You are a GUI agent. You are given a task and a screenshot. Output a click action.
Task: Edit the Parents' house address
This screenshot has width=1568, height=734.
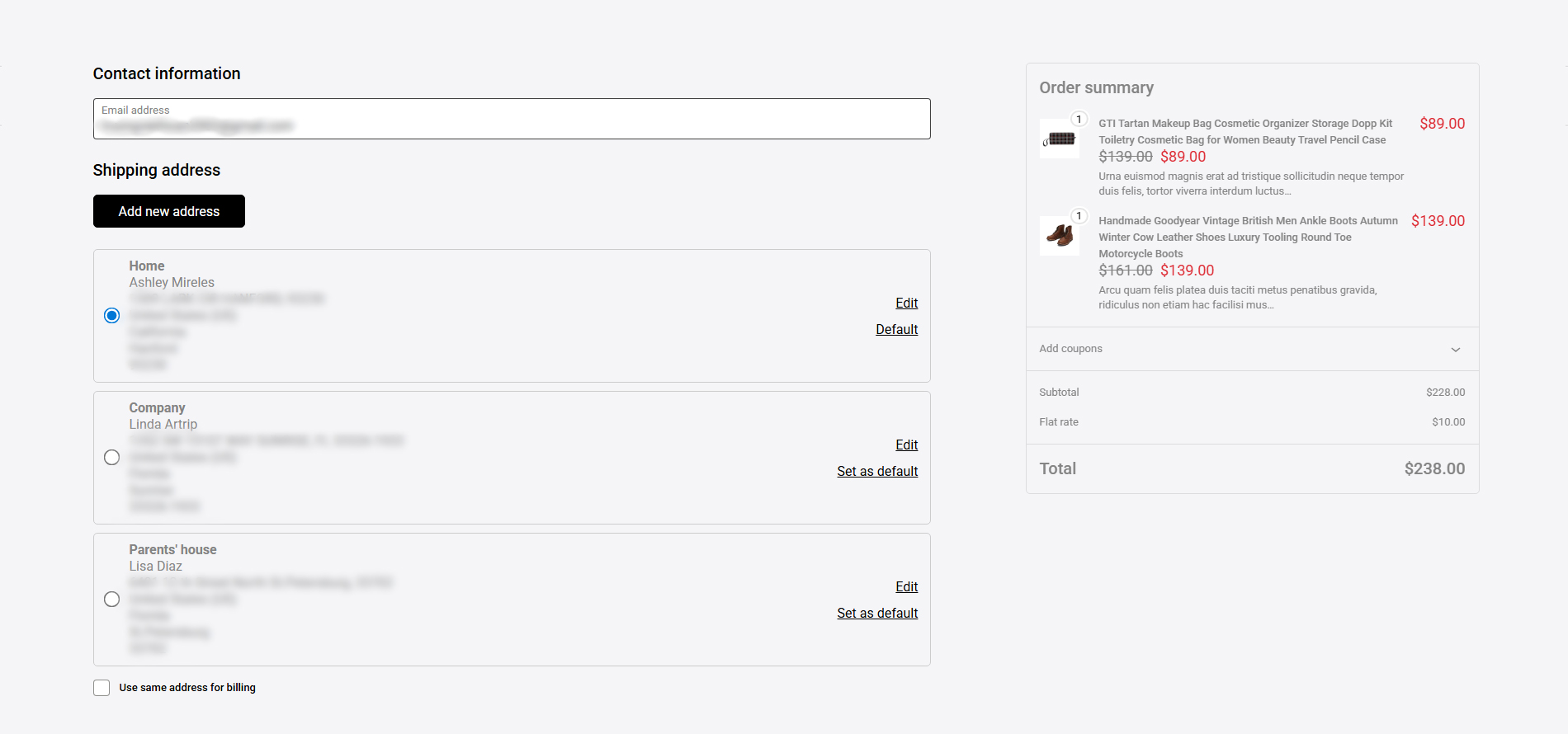906,587
